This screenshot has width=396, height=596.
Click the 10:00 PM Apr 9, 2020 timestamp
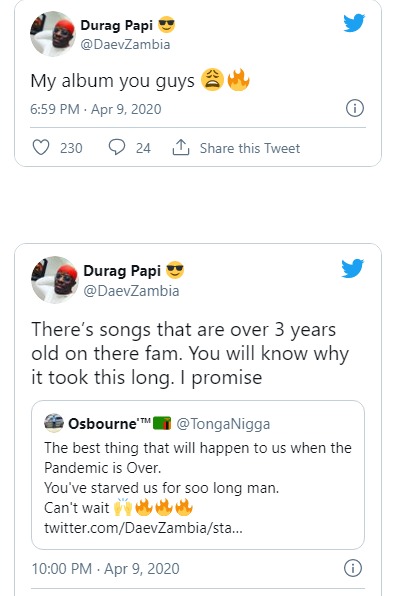pos(105,569)
